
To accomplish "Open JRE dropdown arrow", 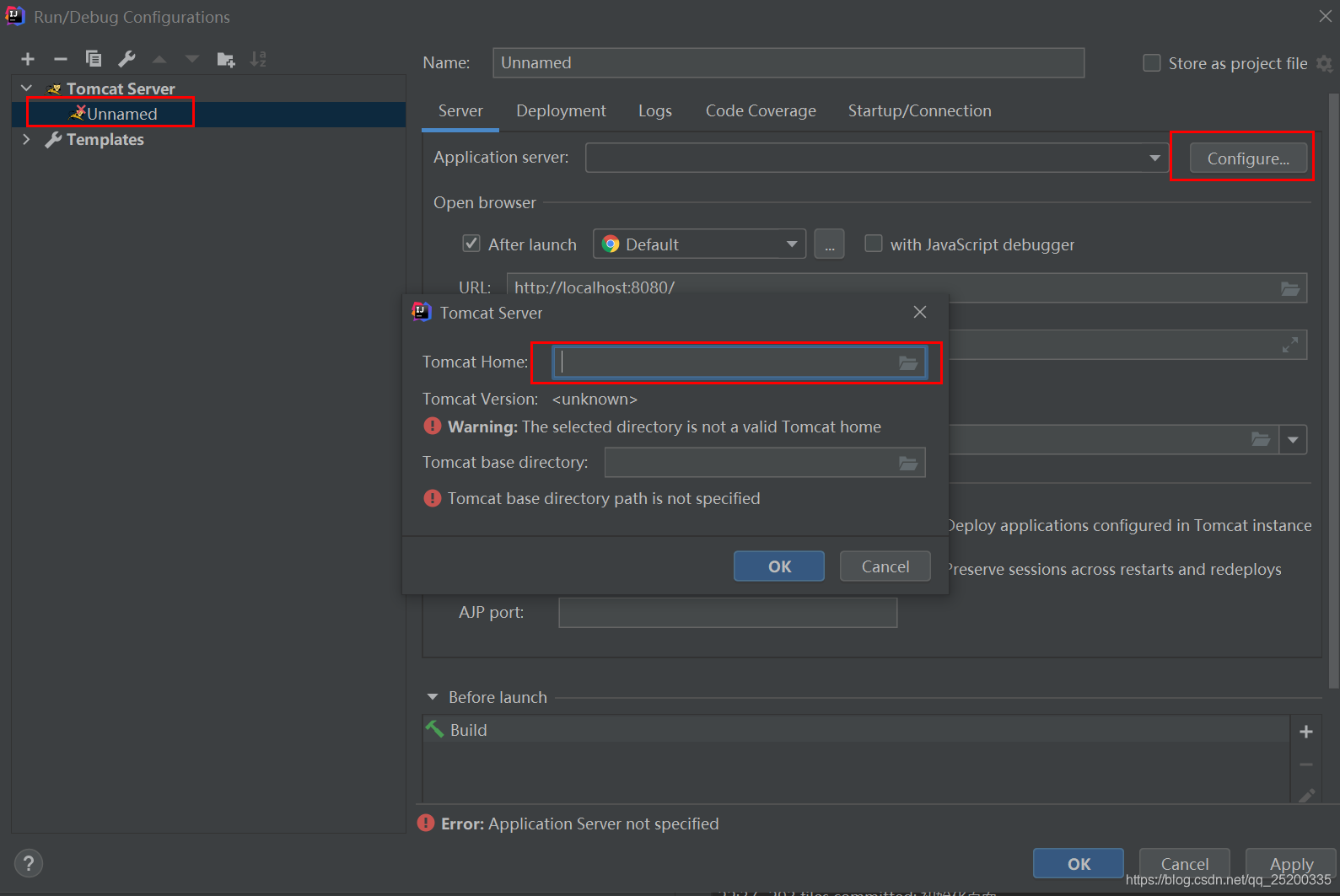I will pyautogui.click(x=1293, y=439).
